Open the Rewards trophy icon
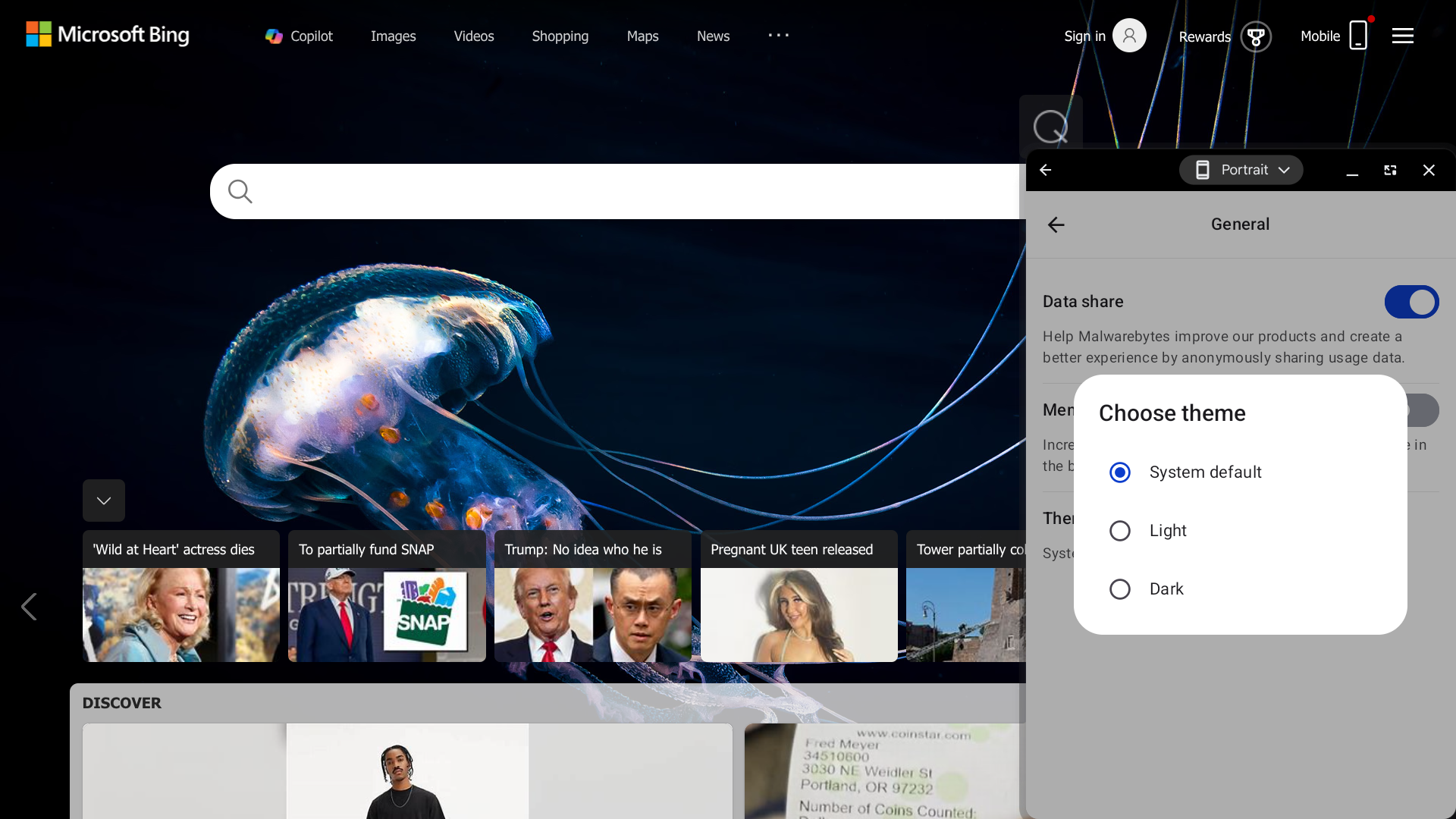The image size is (1456, 819). 1256,36
